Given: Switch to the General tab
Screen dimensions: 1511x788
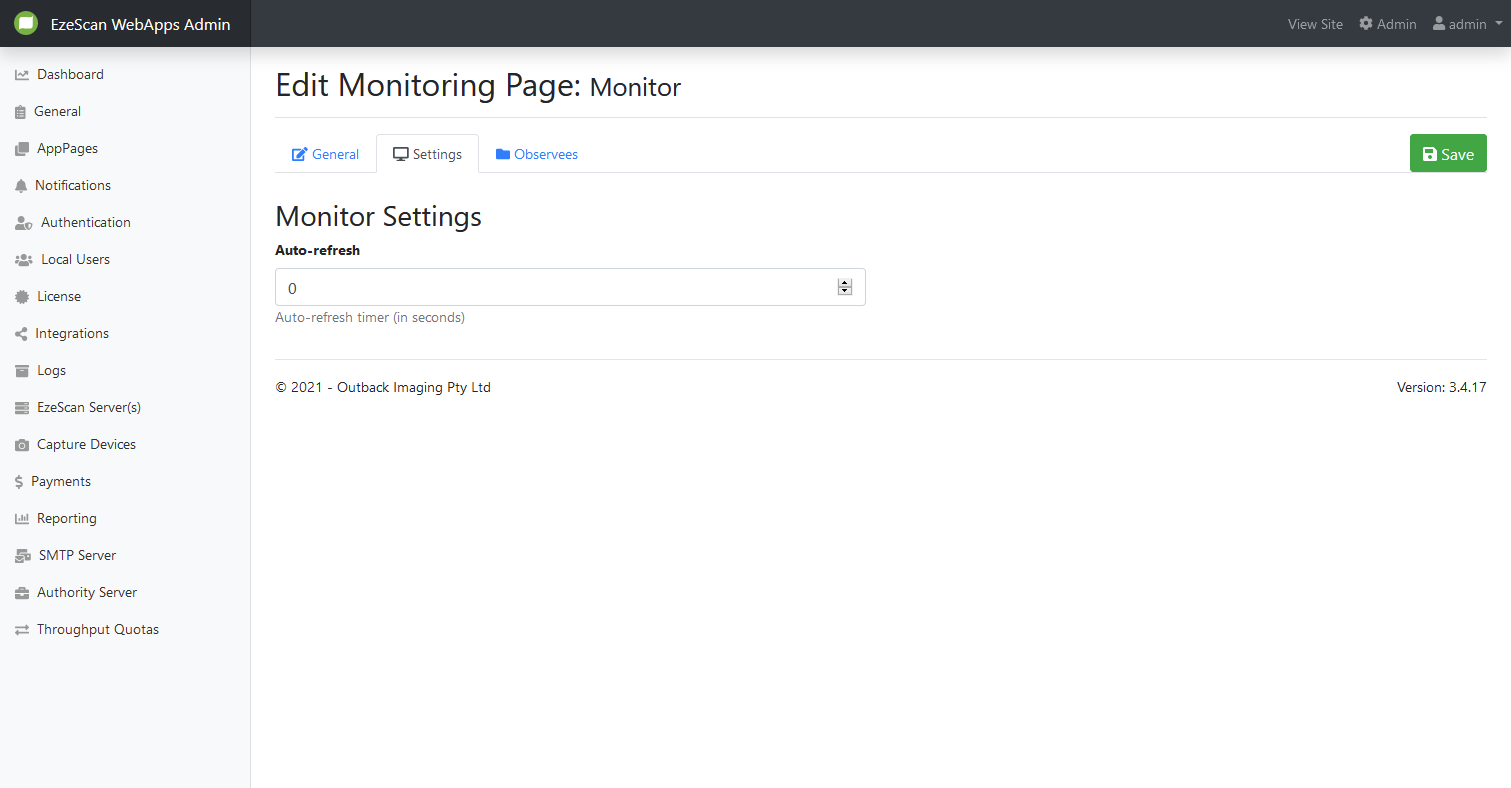Looking at the screenshot, I should coord(325,155).
